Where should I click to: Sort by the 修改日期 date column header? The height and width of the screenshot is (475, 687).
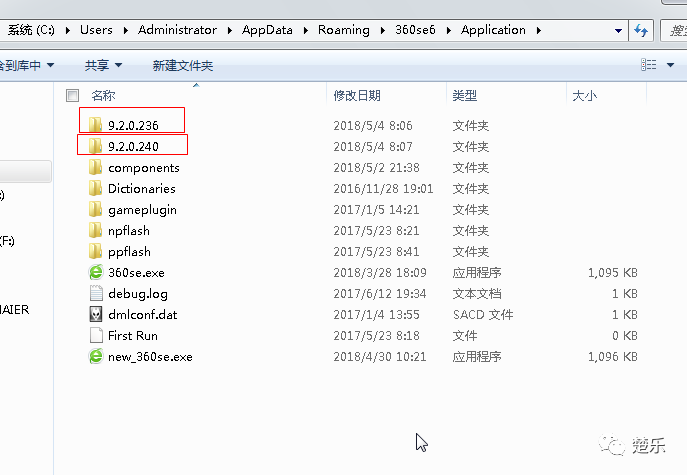[x=357, y=95]
